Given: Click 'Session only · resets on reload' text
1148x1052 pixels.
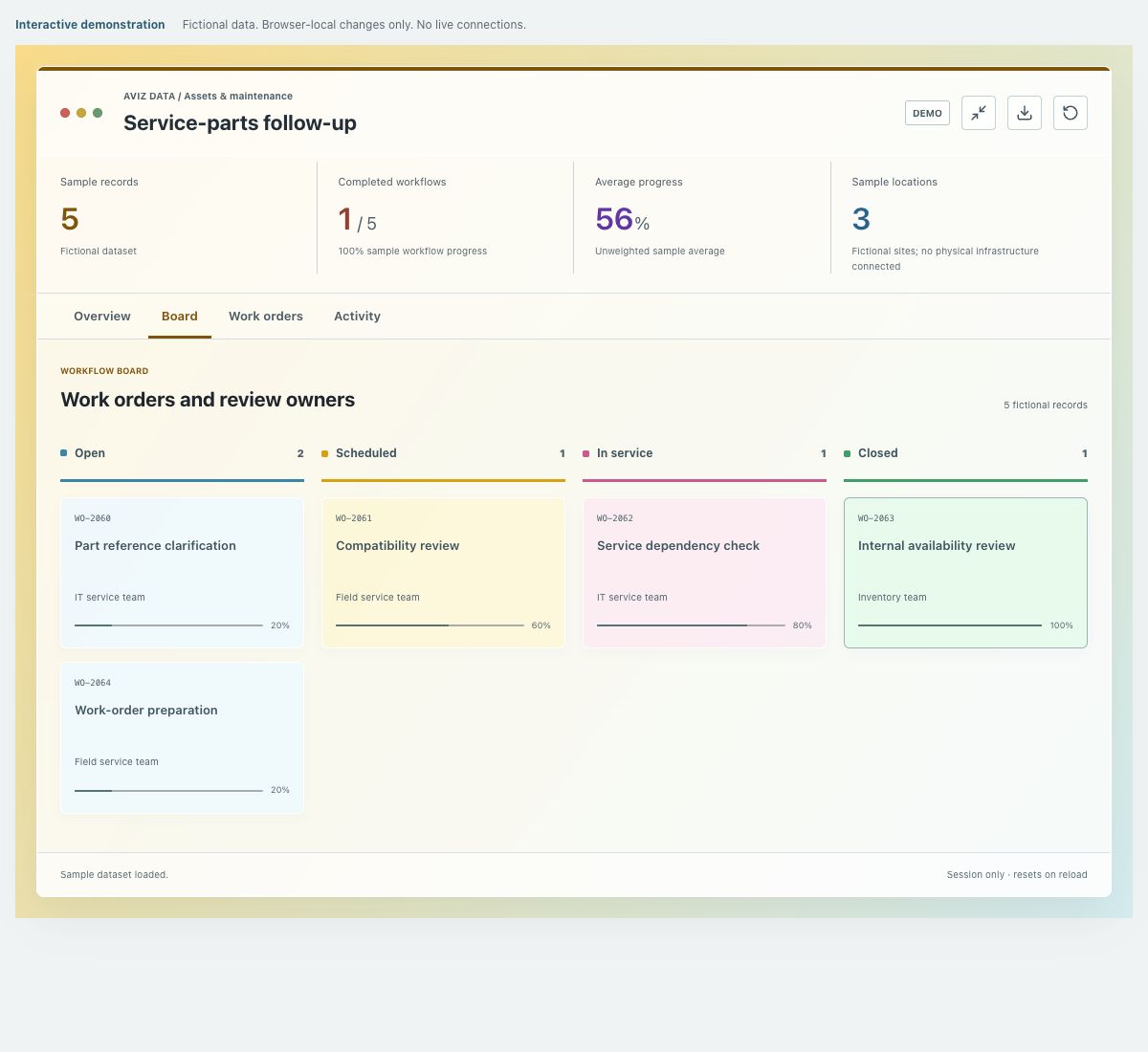Looking at the screenshot, I should (1017, 875).
